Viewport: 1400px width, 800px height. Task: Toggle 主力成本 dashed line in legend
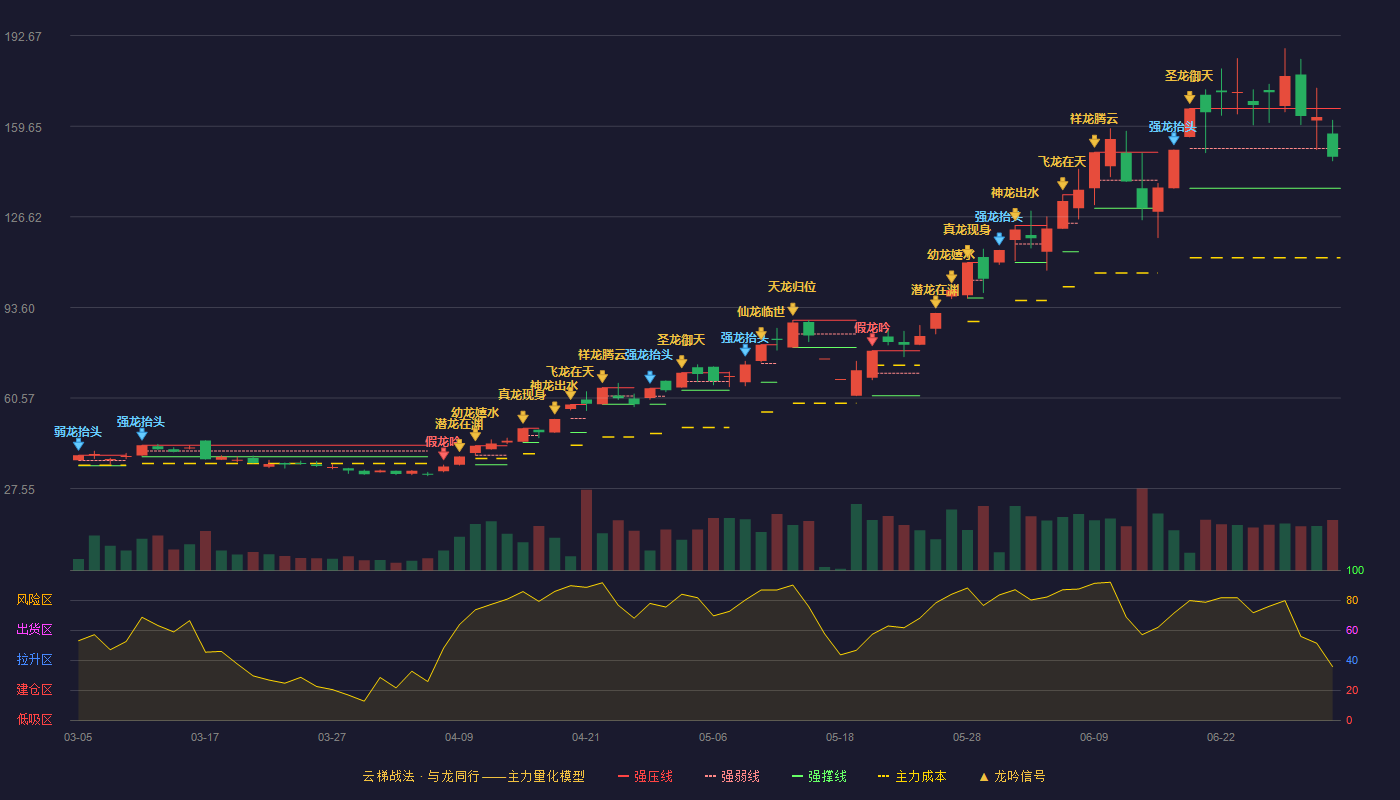(x=911, y=776)
